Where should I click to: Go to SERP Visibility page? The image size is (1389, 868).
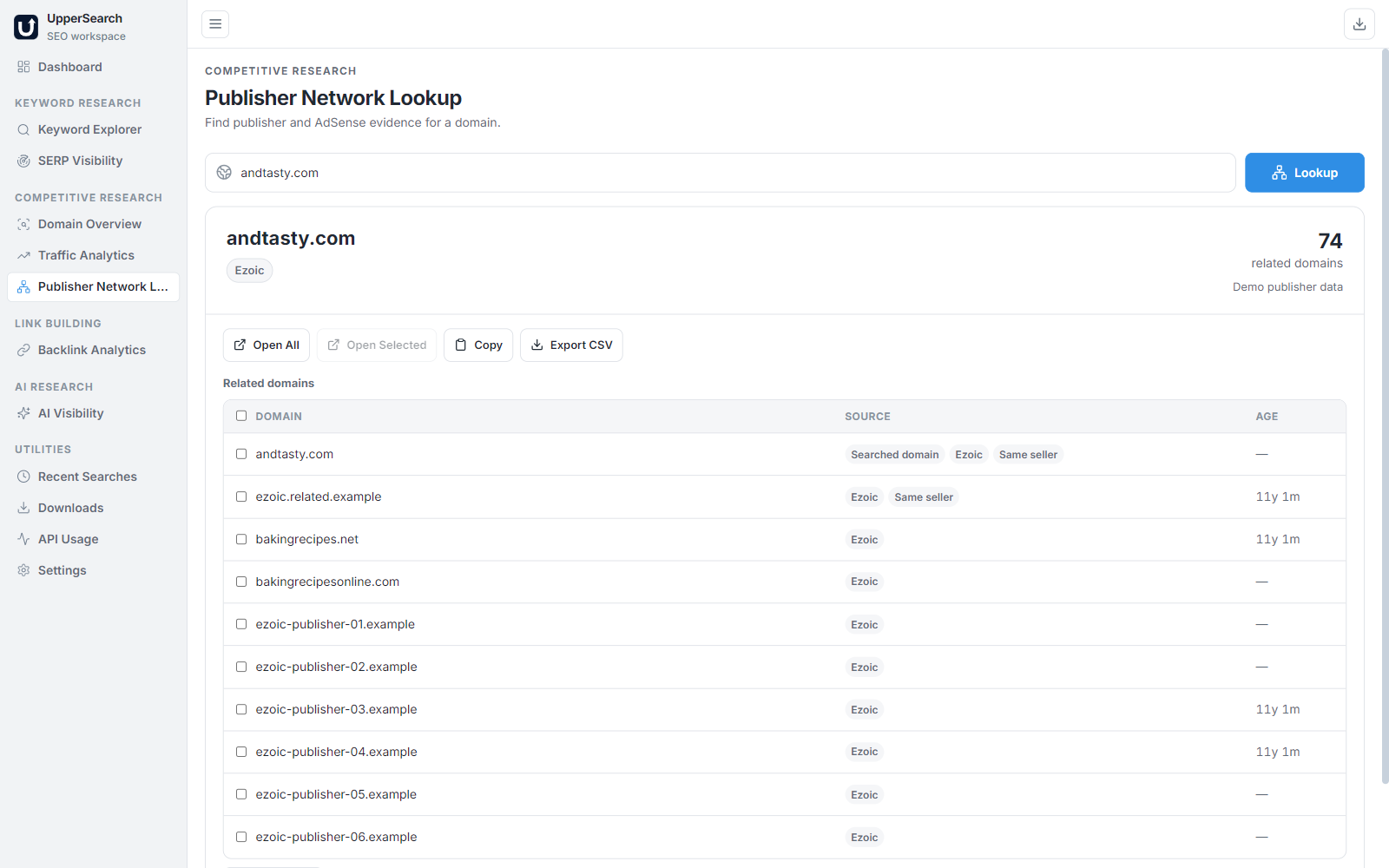[x=93, y=161]
